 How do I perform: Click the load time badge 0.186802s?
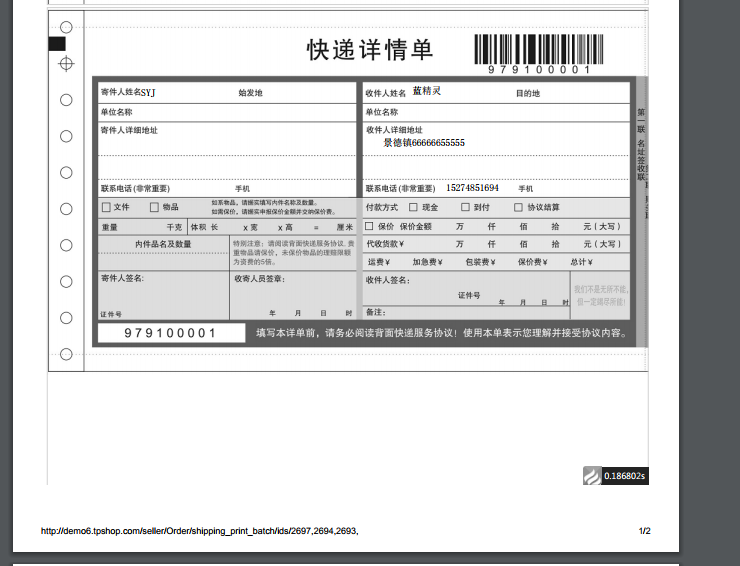tap(617, 476)
